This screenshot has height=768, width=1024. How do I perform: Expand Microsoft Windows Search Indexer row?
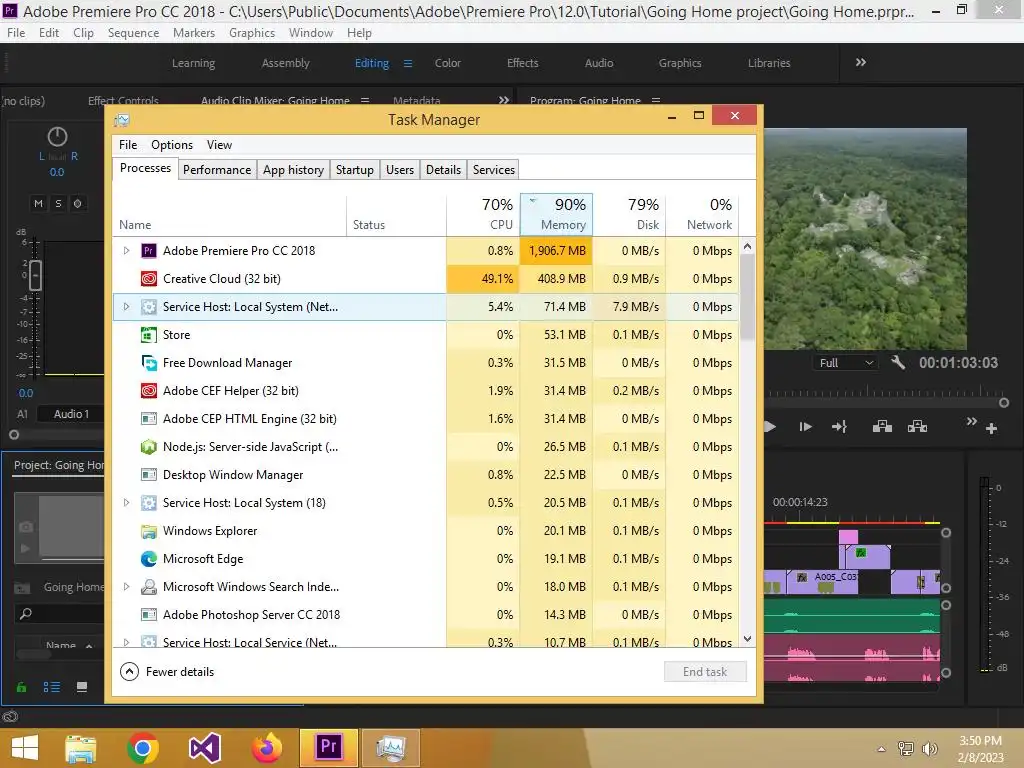click(x=127, y=587)
